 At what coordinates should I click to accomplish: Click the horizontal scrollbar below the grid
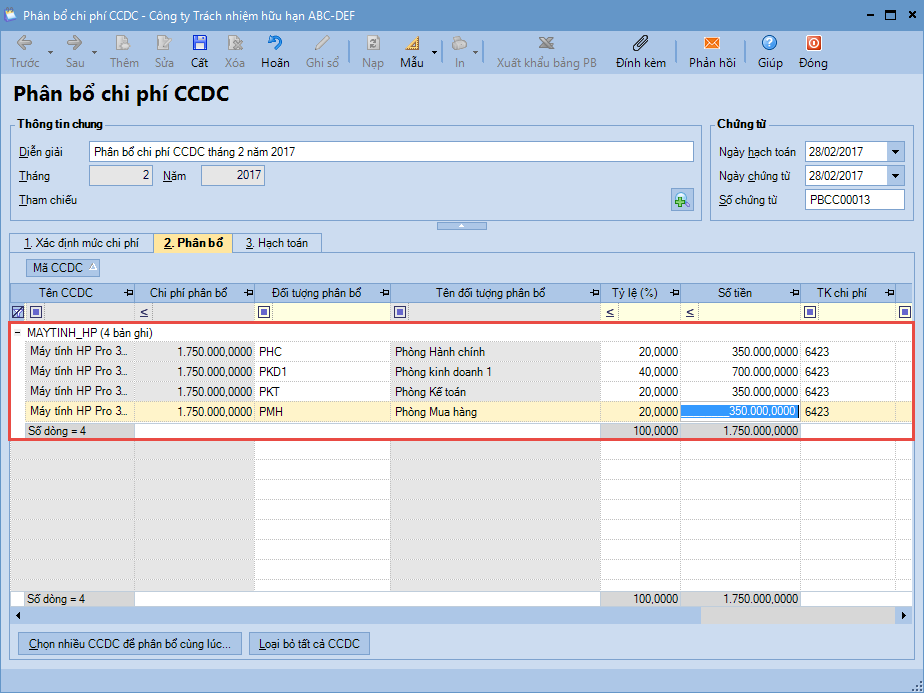pos(500,615)
